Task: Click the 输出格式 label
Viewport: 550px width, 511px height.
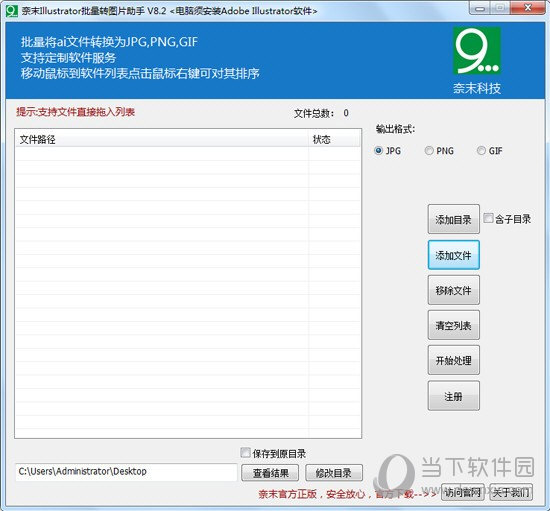Action: pyautogui.click(x=395, y=129)
